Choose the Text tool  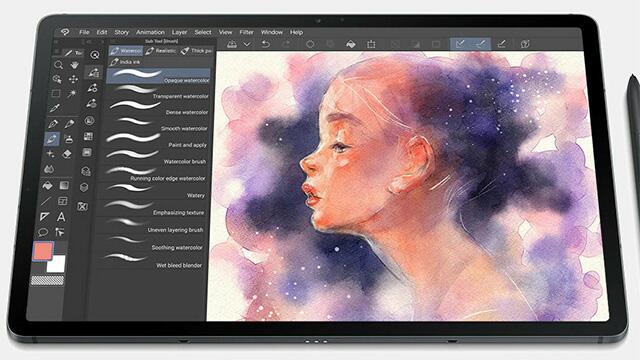61,217
